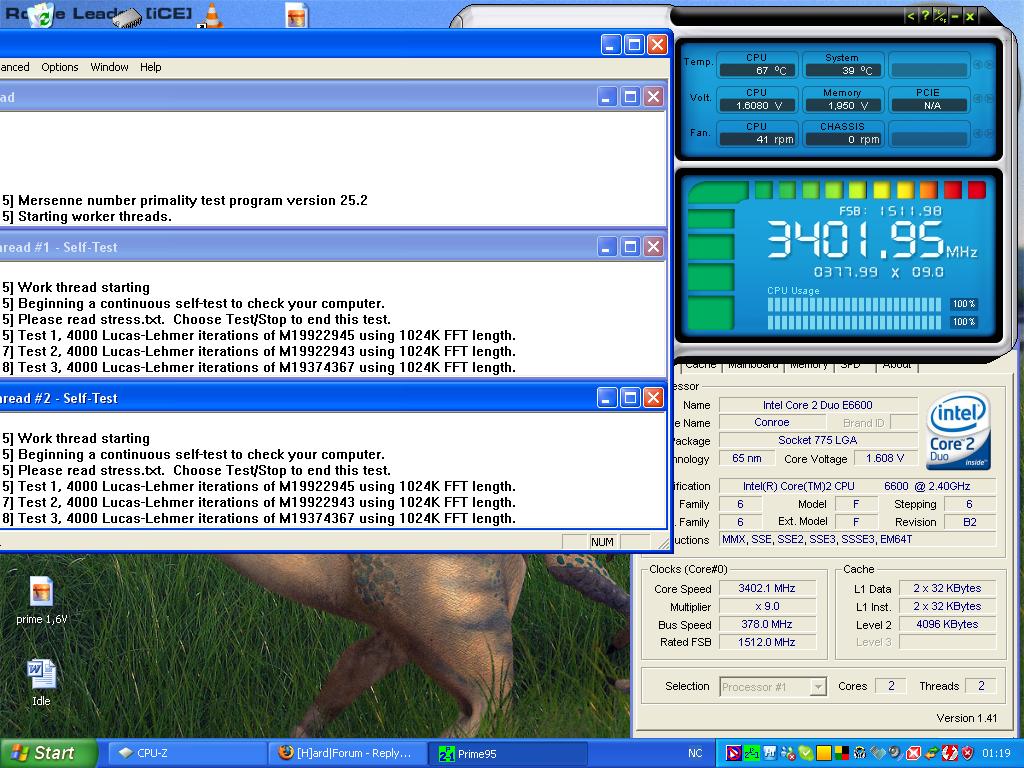
Task: Click the first tray icon next to NC
Action: 733,753
